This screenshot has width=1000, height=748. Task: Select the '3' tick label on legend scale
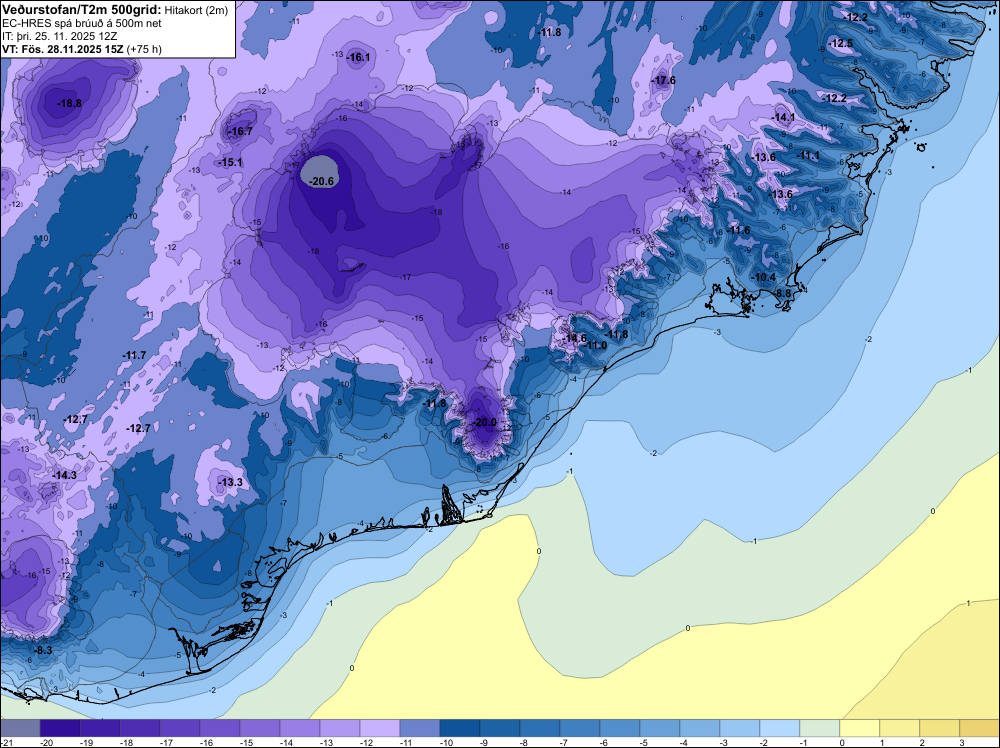960,742
